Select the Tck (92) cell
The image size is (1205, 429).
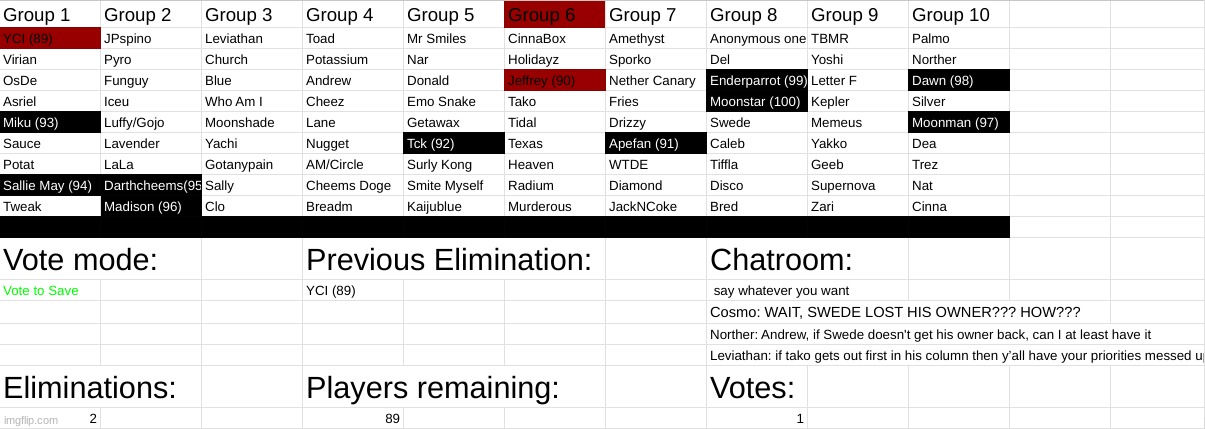click(x=453, y=144)
